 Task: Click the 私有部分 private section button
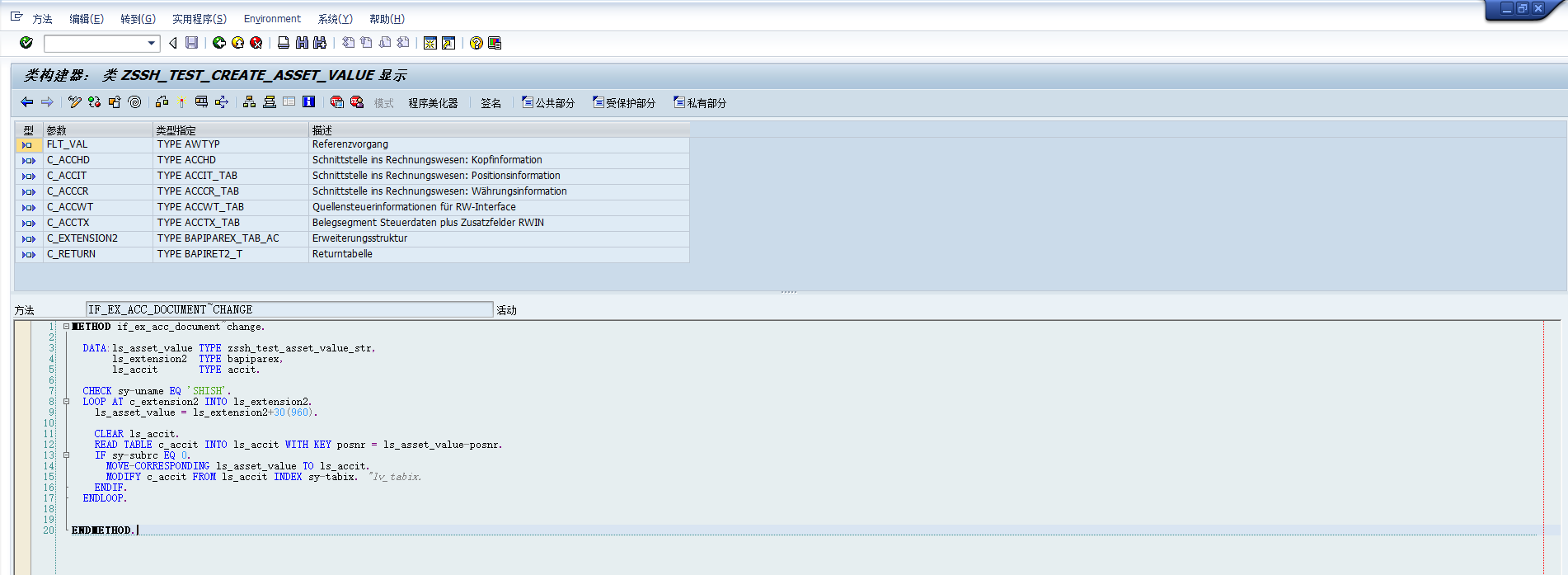(x=700, y=103)
